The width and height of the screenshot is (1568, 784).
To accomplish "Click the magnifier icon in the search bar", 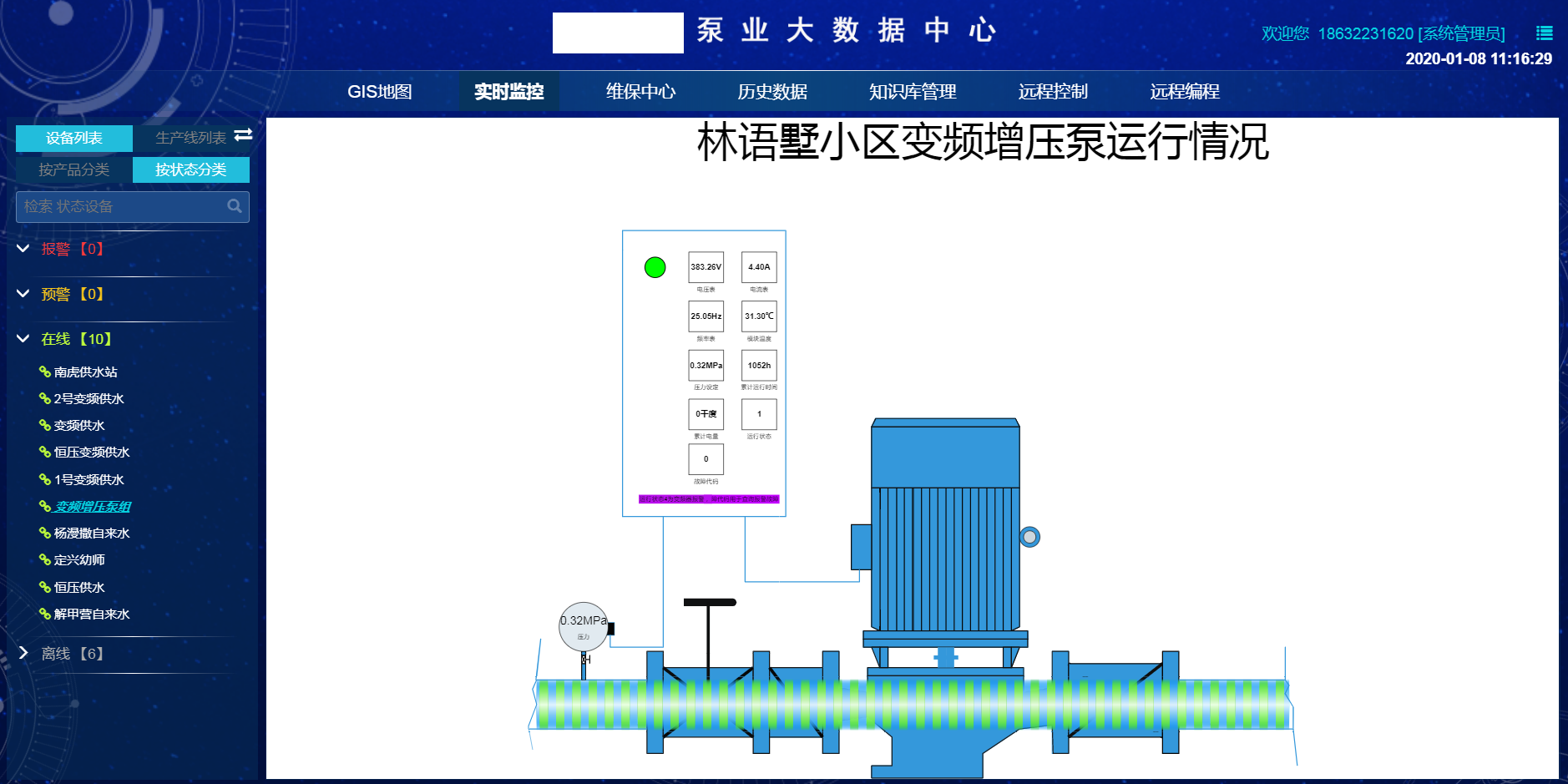I will pos(235,206).
